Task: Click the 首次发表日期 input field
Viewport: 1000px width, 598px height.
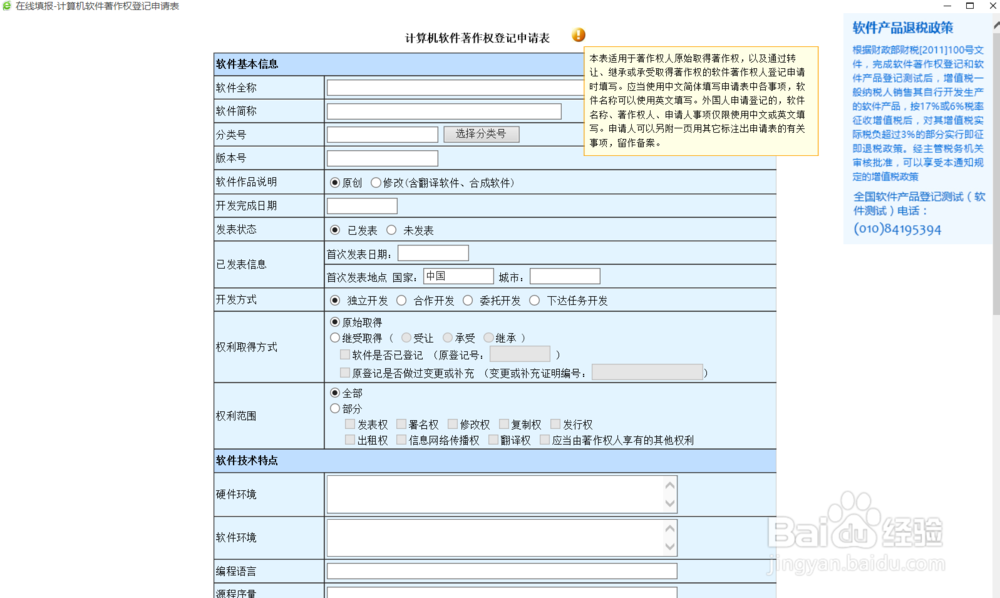Action: (x=433, y=253)
